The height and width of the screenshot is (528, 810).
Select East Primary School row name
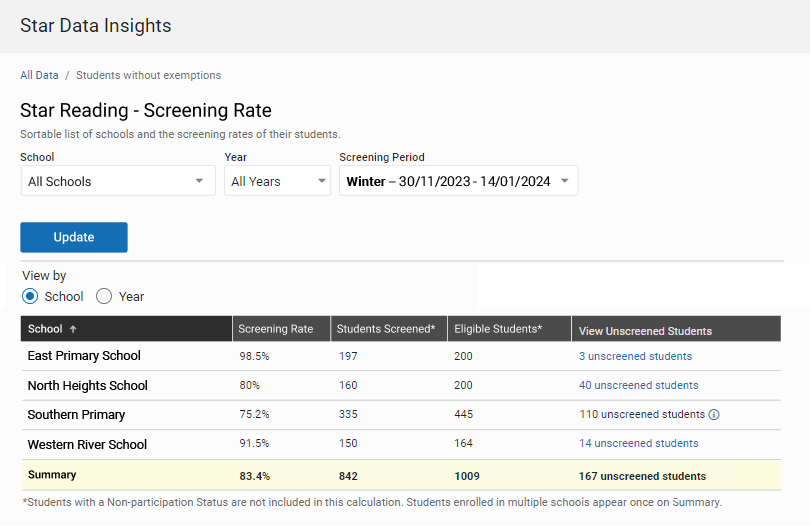pyautogui.click(x=84, y=356)
